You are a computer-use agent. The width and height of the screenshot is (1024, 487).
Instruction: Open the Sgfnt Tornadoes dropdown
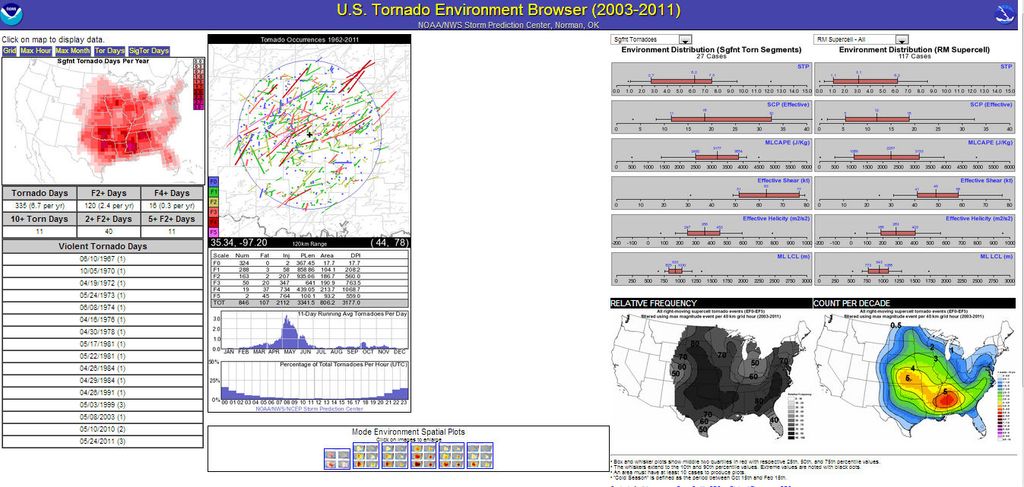650,40
